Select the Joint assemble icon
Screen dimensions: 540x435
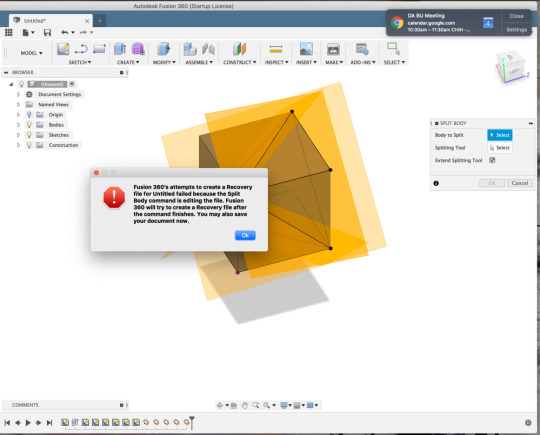[x=208, y=49]
